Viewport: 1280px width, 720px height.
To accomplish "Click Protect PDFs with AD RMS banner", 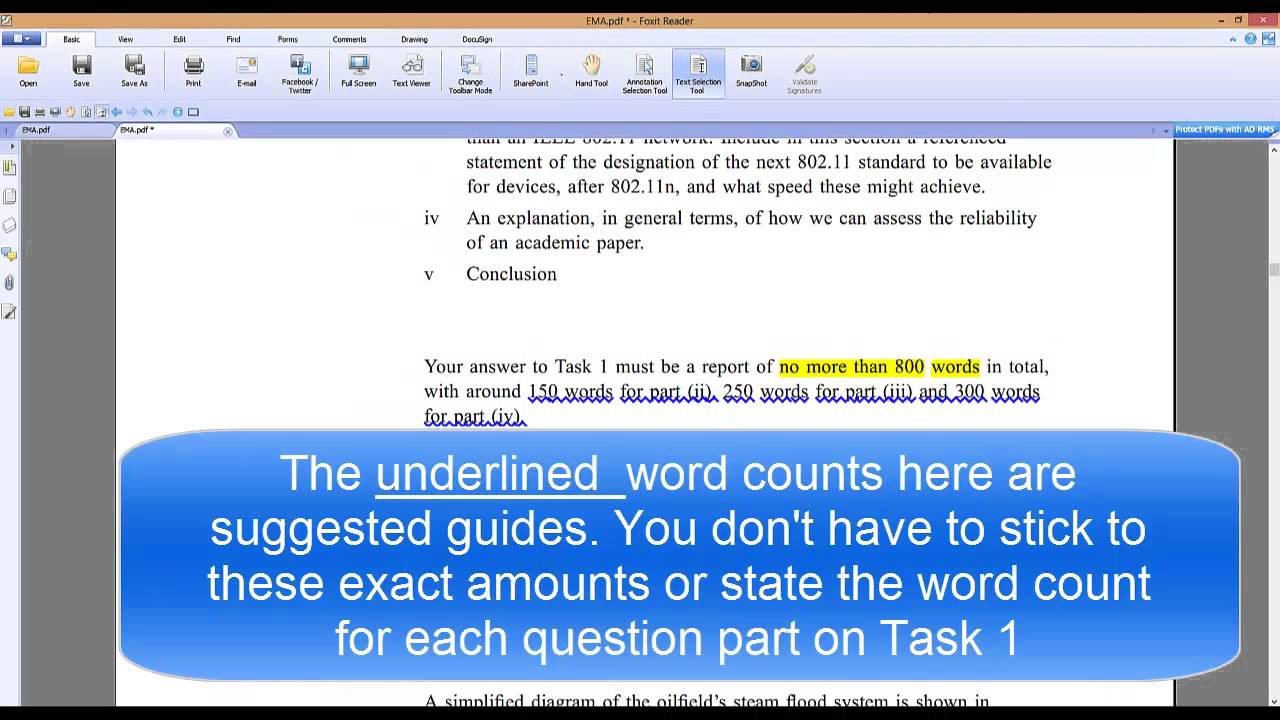I will (x=1225, y=130).
